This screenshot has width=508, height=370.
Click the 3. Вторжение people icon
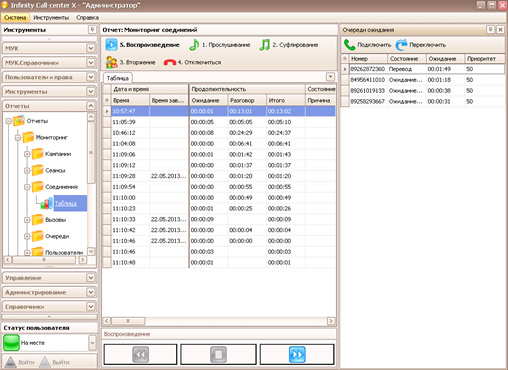pyautogui.click(x=111, y=62)
